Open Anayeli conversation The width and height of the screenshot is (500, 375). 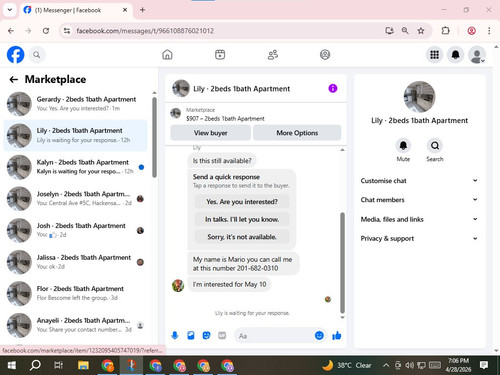click(x=75, y=325)
